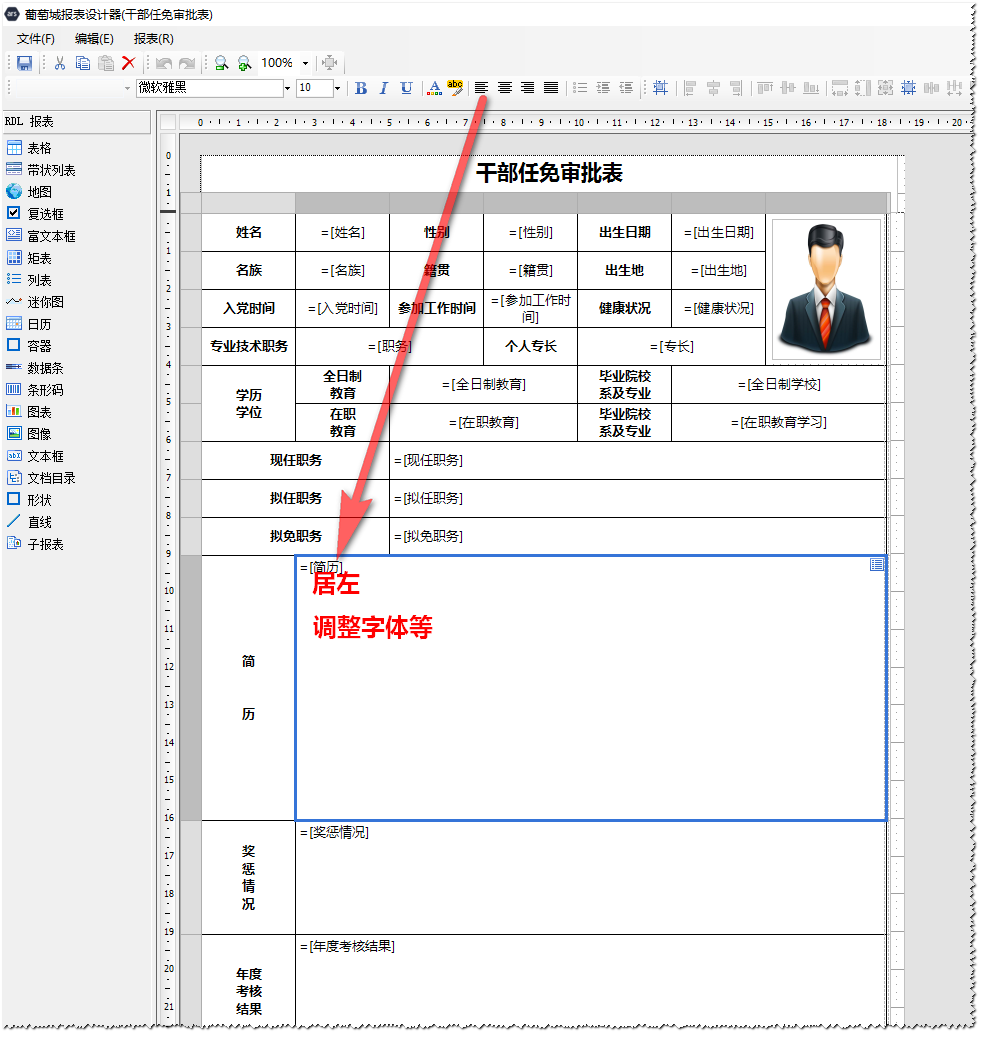Open the 文件(F) menu
This screenshot has width=985, height=1038.
(36, 39)
